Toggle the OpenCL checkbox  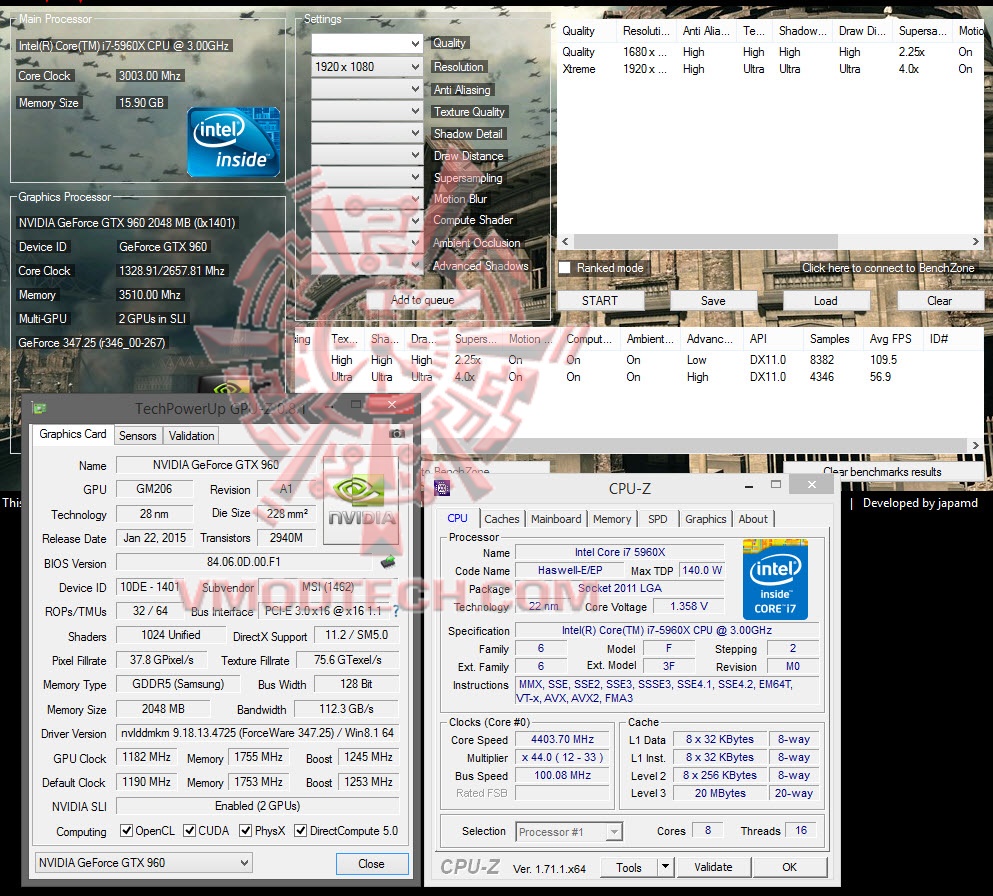[x=126, y=831]
